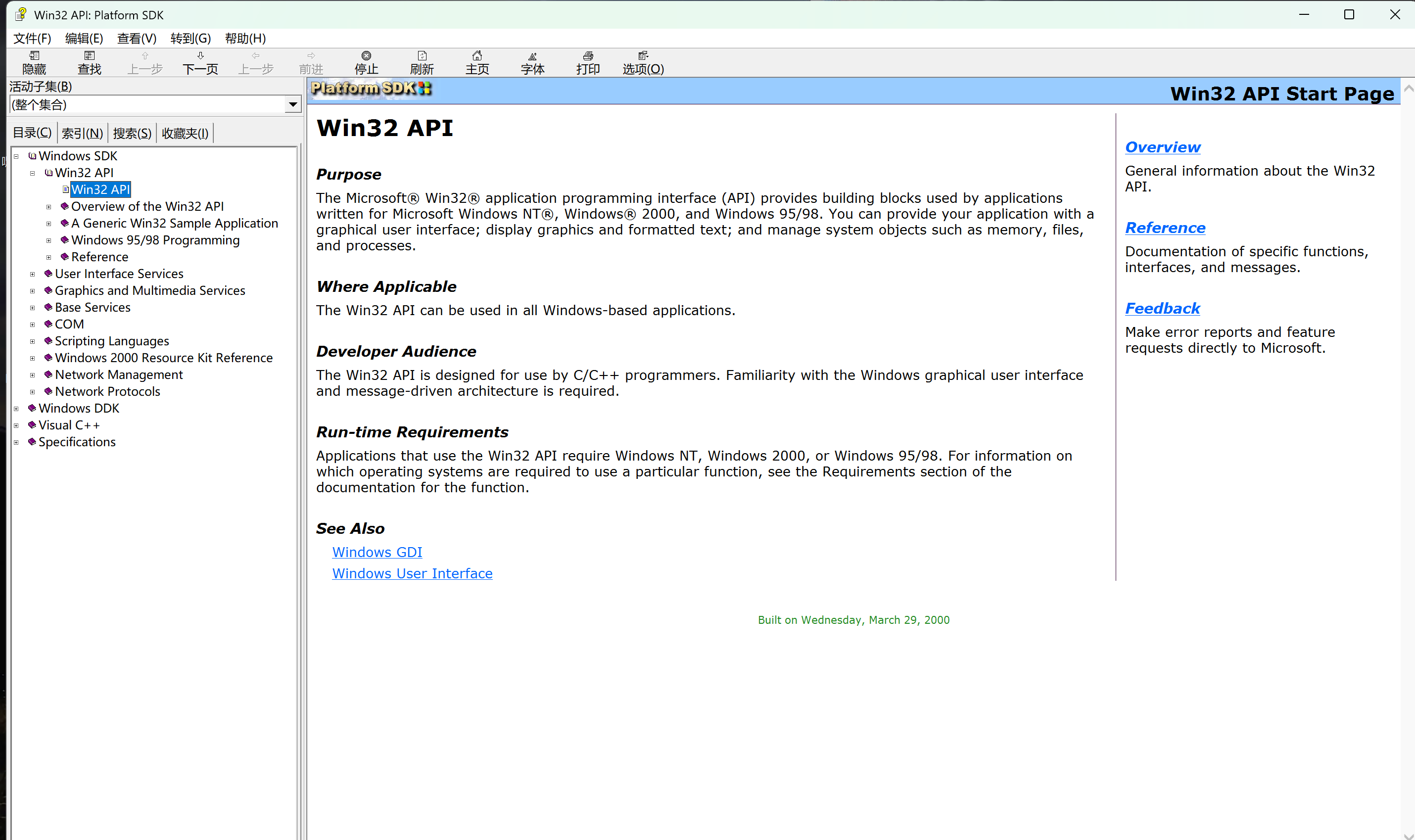Click the Next page (下一页) arrow icon

[x=200, y=56]
